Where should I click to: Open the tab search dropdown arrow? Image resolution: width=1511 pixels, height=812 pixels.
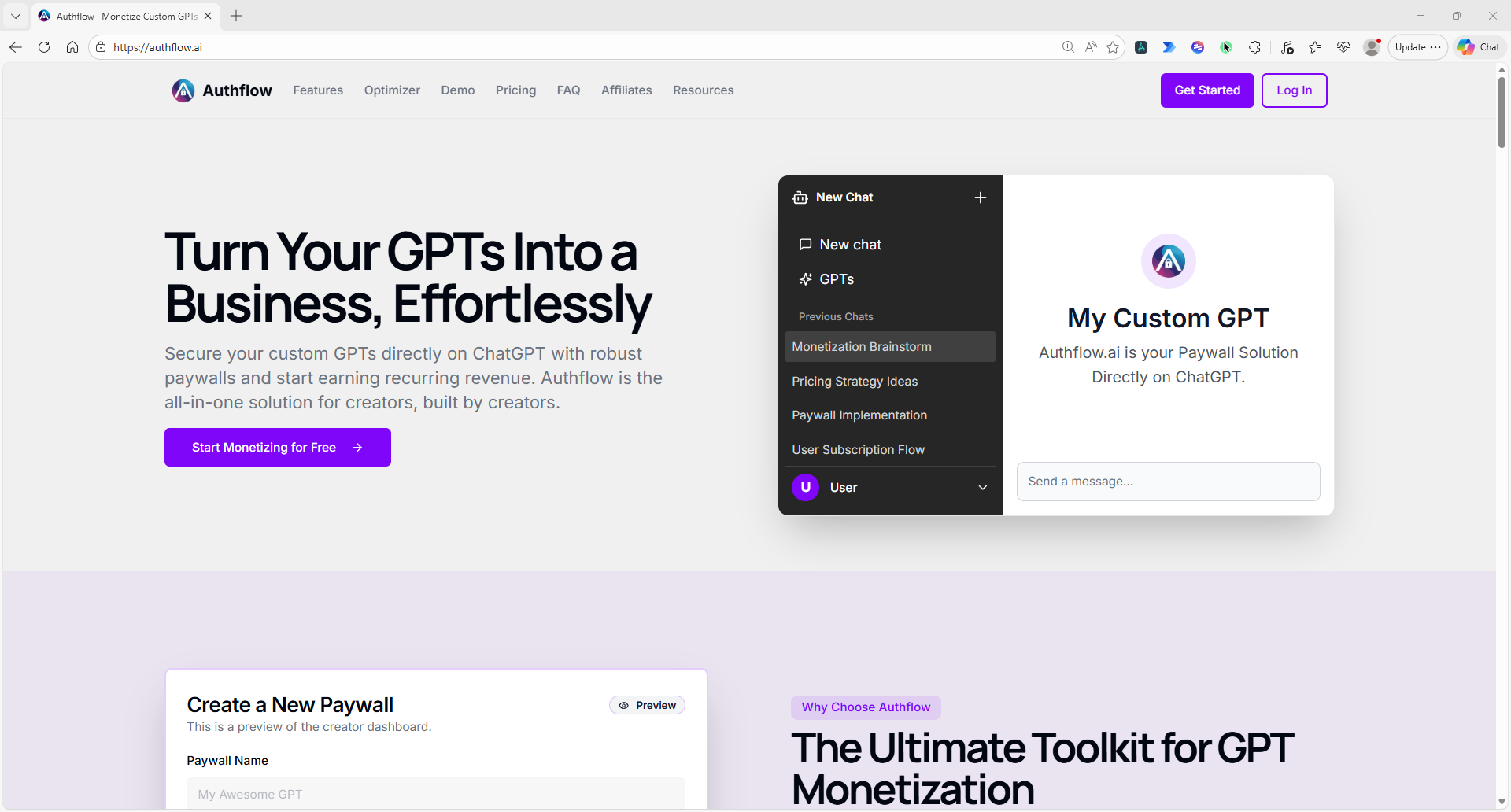click(x=16, y=16)
